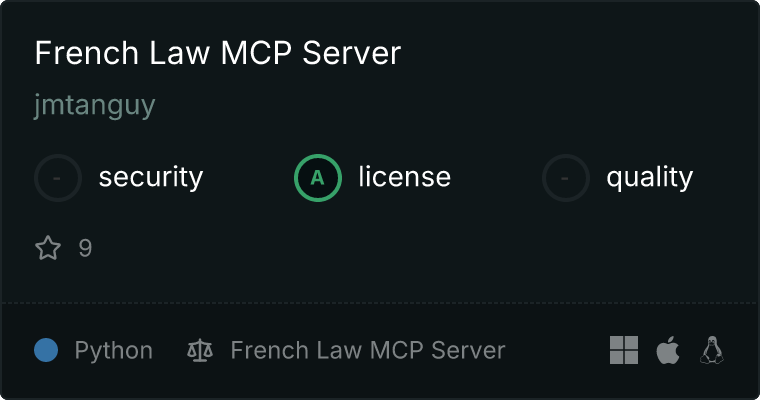Click the quality label text
The image size is (760, 400).
[649, 177]
